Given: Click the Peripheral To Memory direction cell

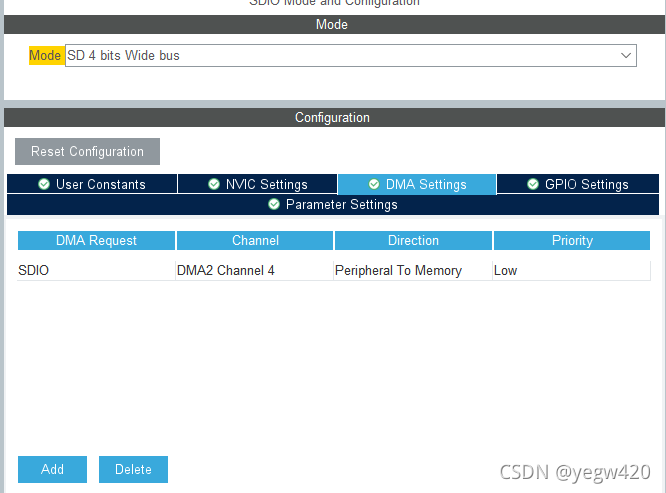Looking at the screenshot, I should tap(413, 270).
